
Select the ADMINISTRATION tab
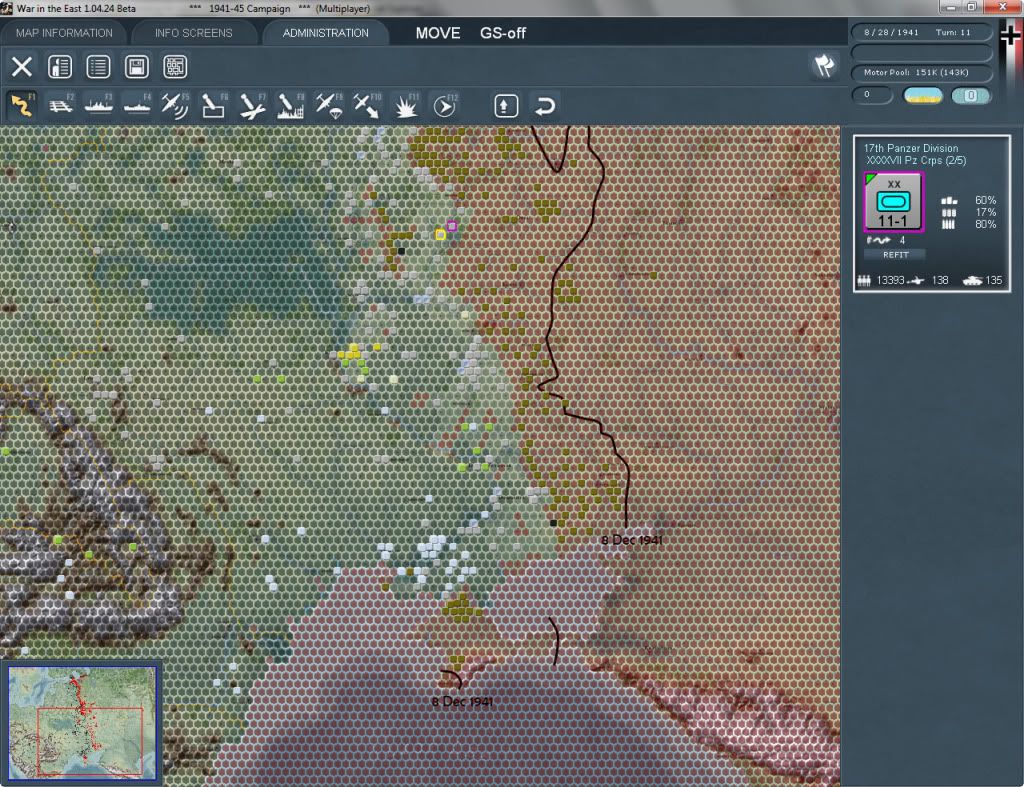(325, 33)
